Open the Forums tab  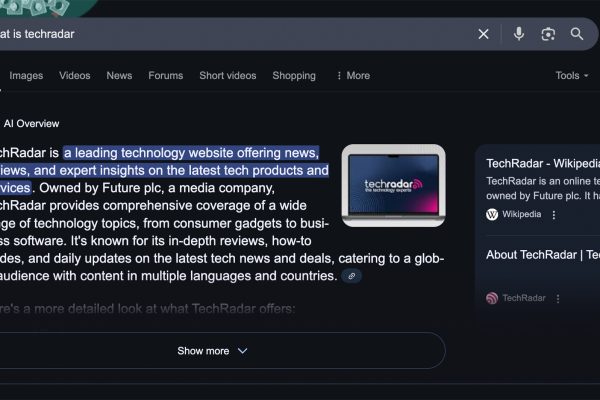pos(166,76)
